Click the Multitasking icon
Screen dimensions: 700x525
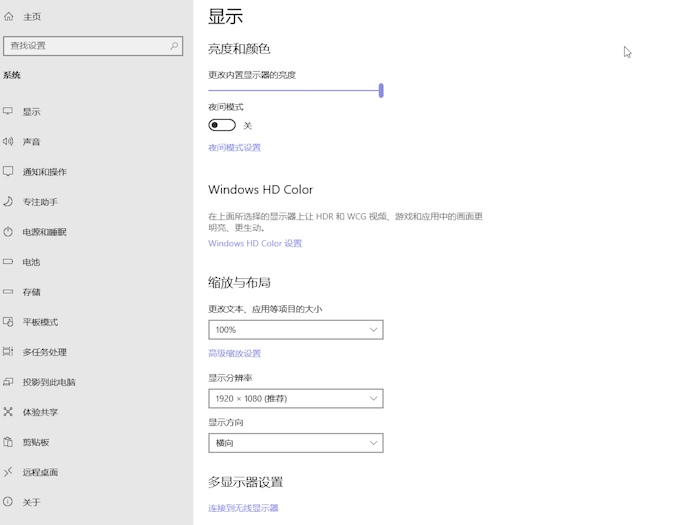[x=8, y=351]
